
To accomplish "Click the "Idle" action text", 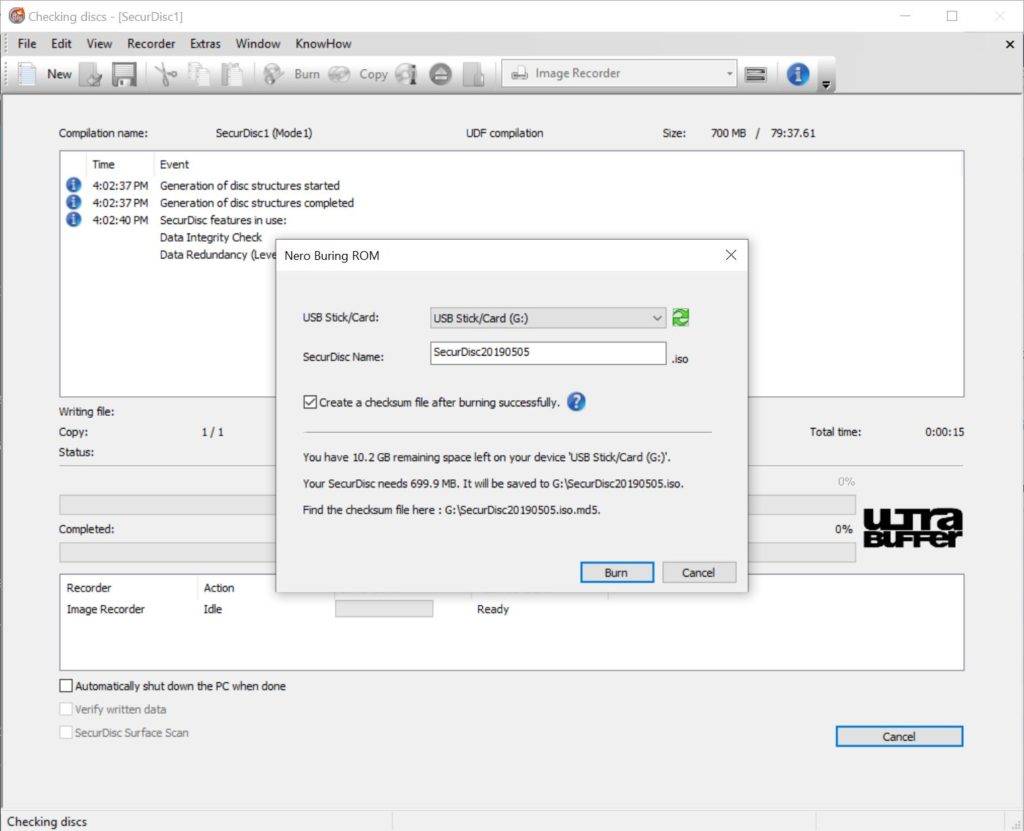I will click(x=212, y=609).
